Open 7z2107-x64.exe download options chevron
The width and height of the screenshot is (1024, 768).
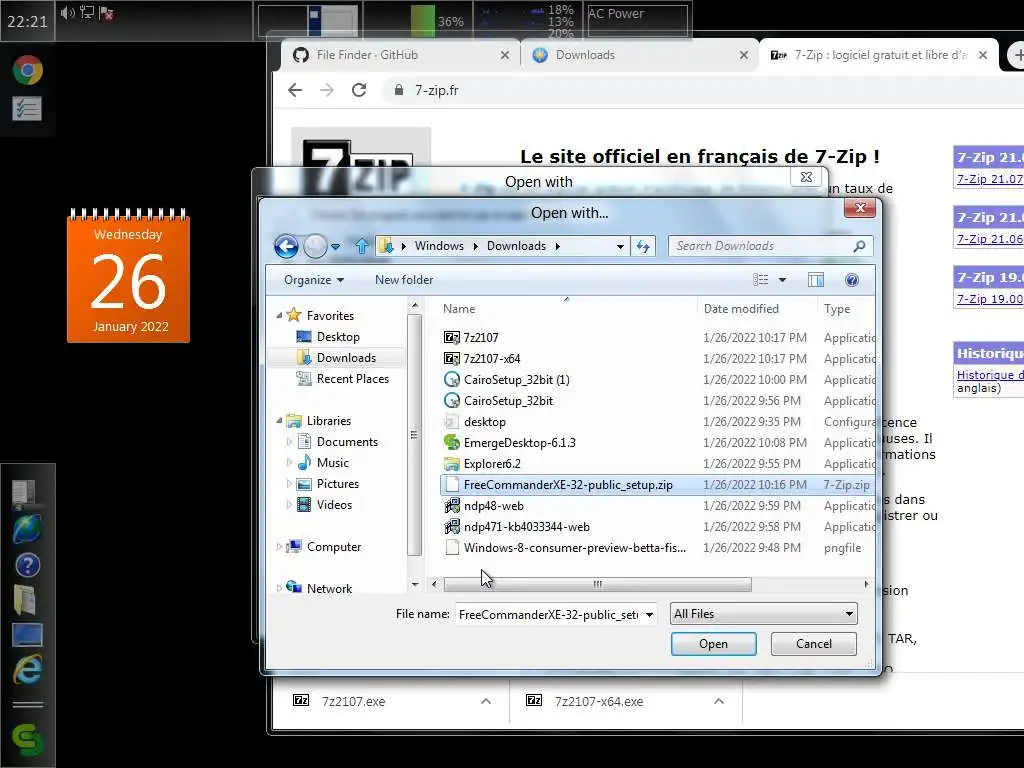pos(719,701)
